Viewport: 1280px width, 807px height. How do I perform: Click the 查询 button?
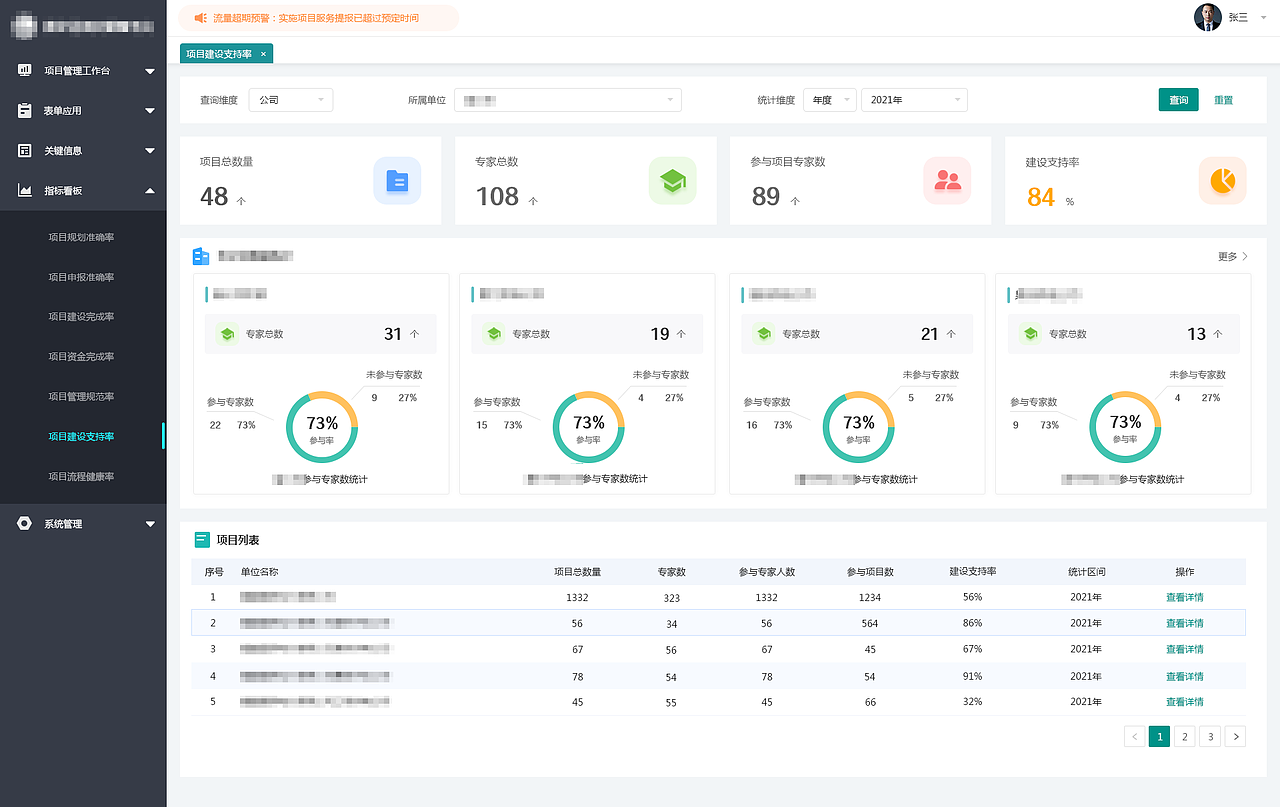(x=1179, y=100)
